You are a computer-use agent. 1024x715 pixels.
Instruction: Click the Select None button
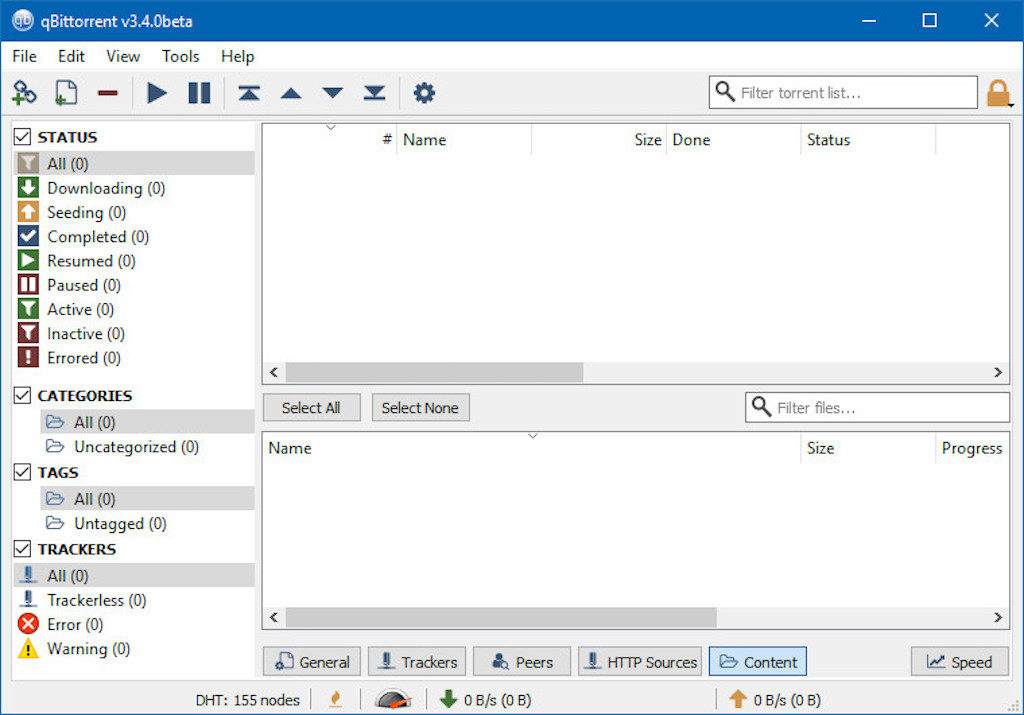pos(421,407)
